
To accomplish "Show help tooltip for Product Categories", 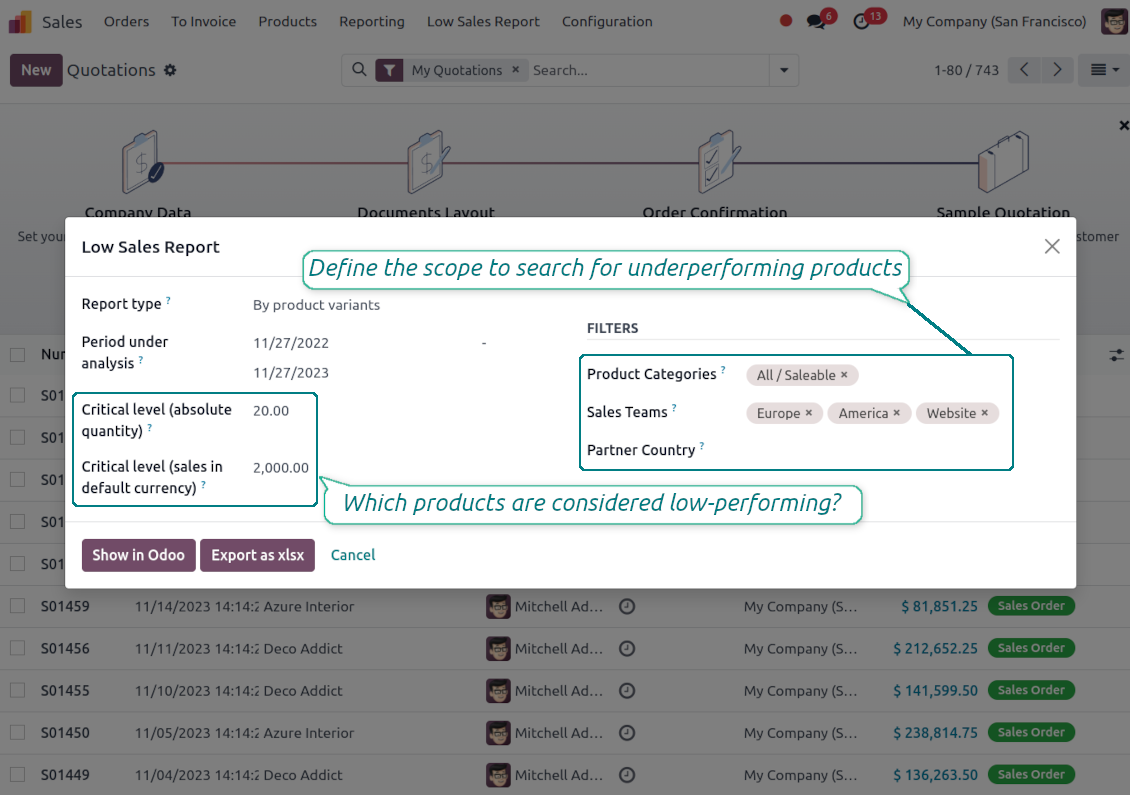I will click(x=723, y=370).
